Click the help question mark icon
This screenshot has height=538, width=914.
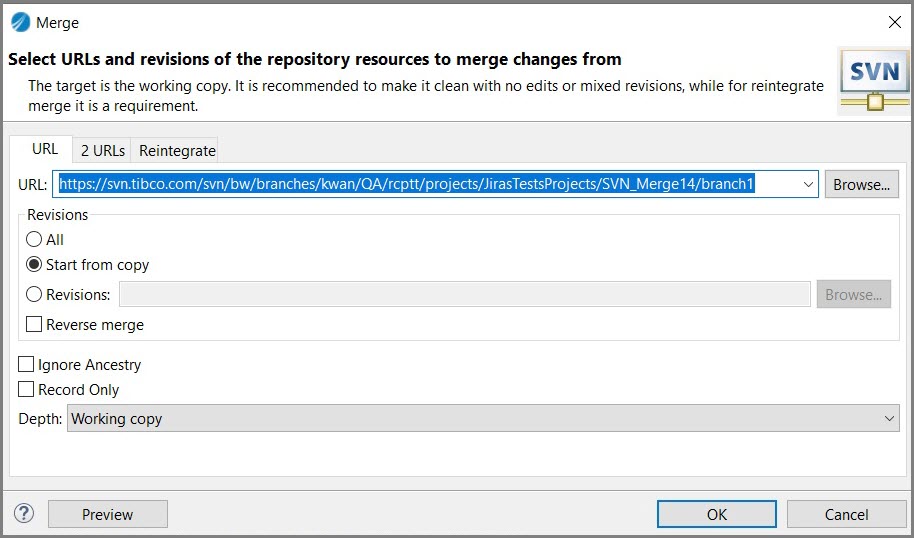[24, 514]
